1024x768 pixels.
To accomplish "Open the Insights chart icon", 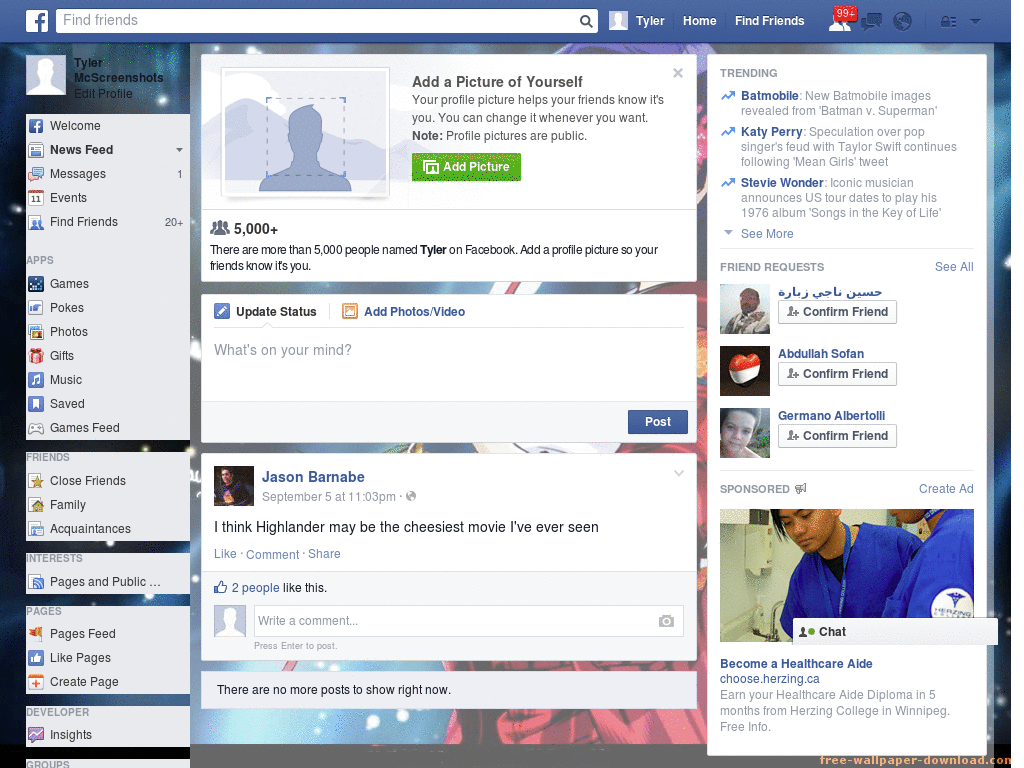I will (x=36, y=735).
